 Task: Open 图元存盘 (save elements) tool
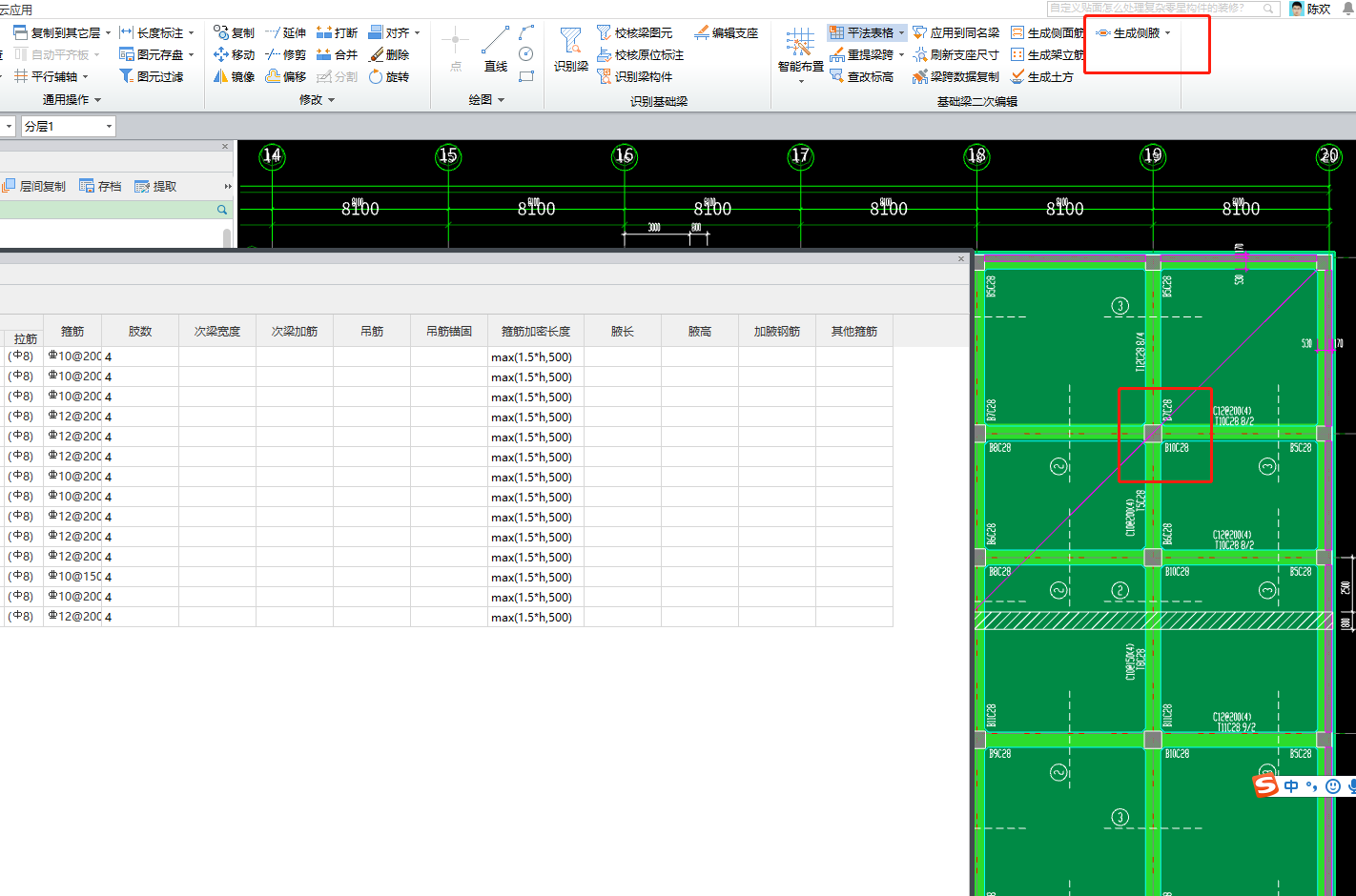tap(152, 54)
